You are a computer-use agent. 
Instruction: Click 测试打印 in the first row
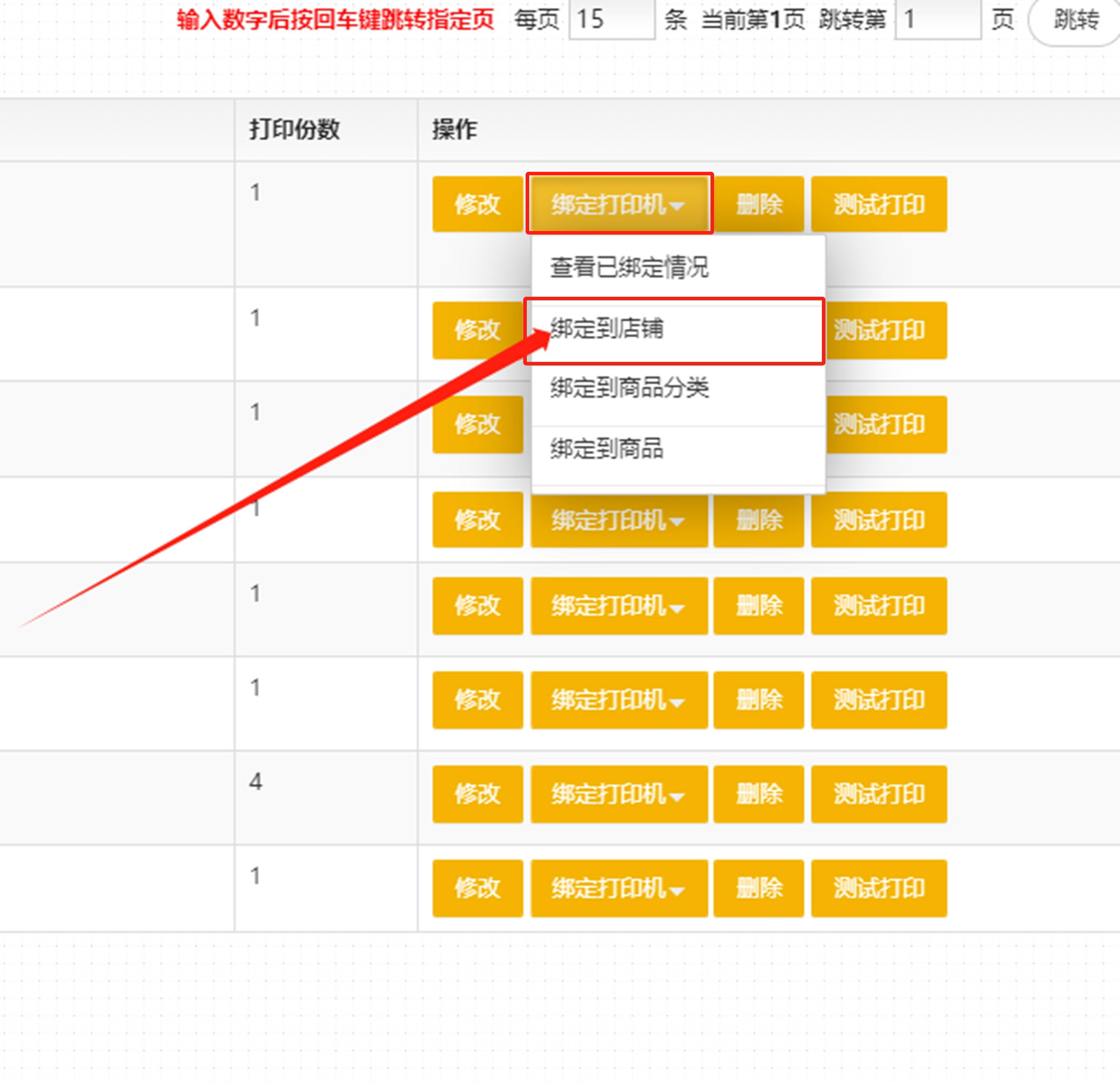point(878,204)
